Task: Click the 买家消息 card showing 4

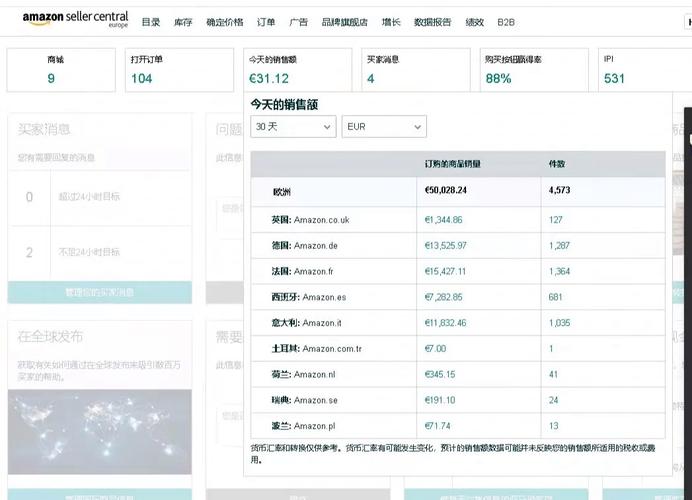Action: (416, 70)
